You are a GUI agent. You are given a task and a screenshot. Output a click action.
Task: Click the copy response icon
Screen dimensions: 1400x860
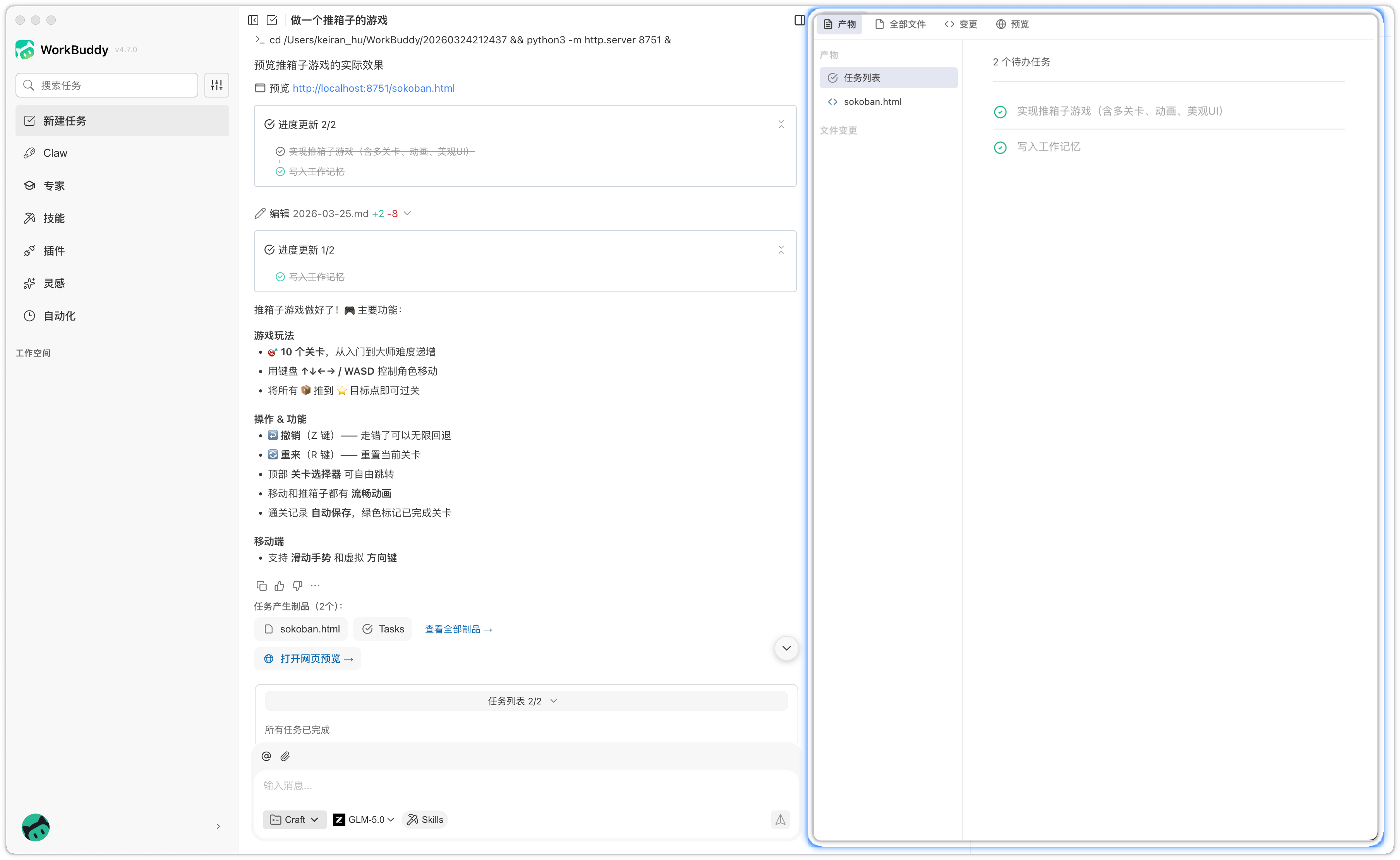(x=261, y=586)
